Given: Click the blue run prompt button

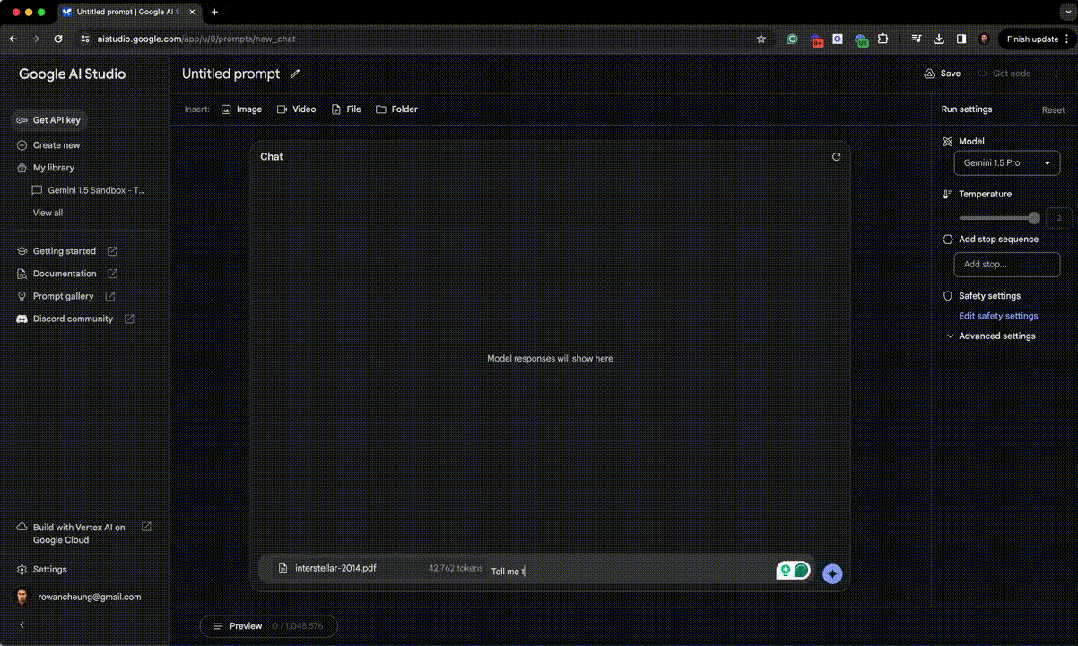Looking at the screenshot, I should (832, 573).
